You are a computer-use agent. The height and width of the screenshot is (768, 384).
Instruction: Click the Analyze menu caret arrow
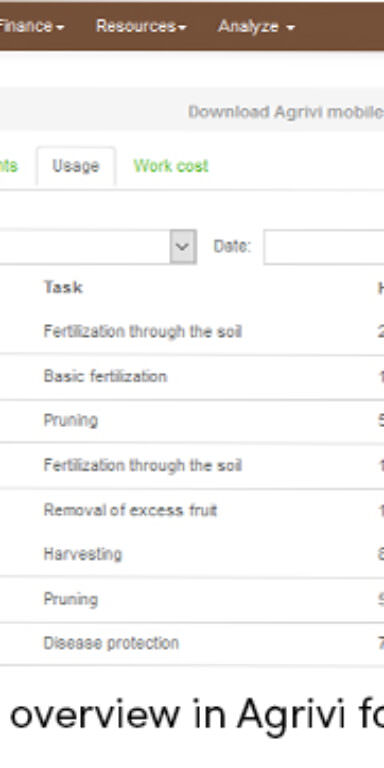pyautogui.click(x=290, y=28)
